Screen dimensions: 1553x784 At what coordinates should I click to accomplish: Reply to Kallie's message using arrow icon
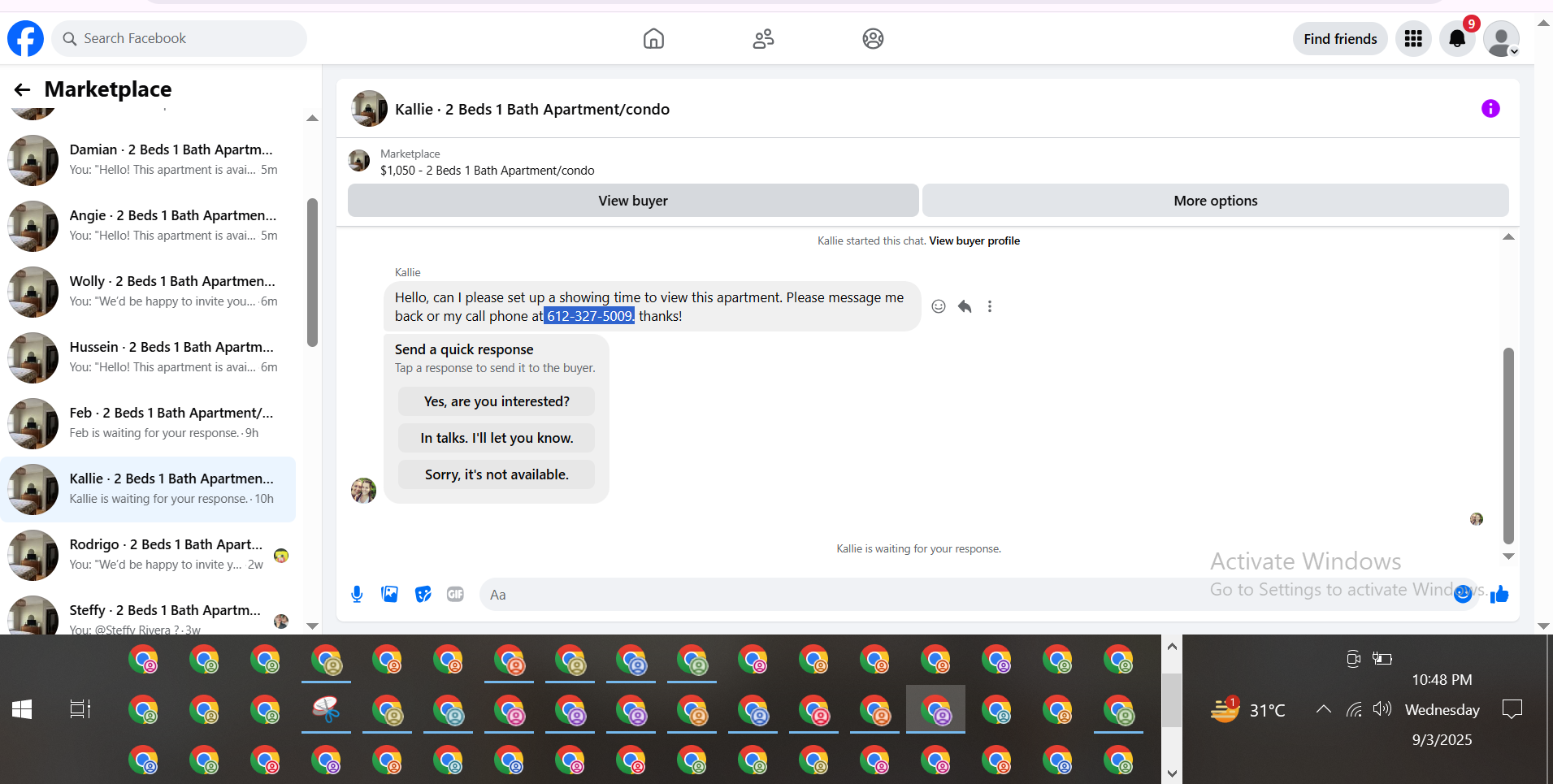(x=965, y=306)
